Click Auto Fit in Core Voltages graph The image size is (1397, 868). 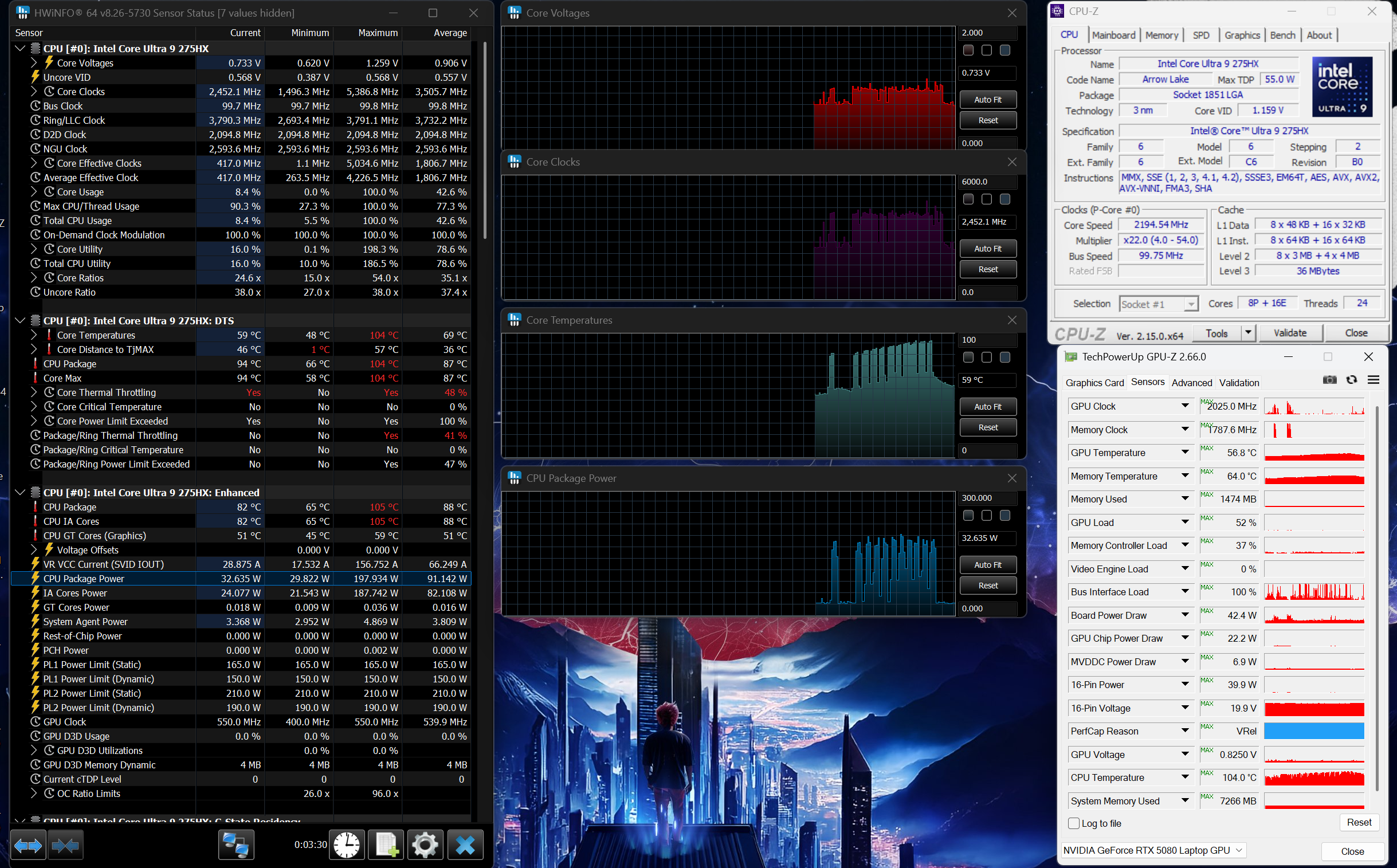(x=988, y=99)
